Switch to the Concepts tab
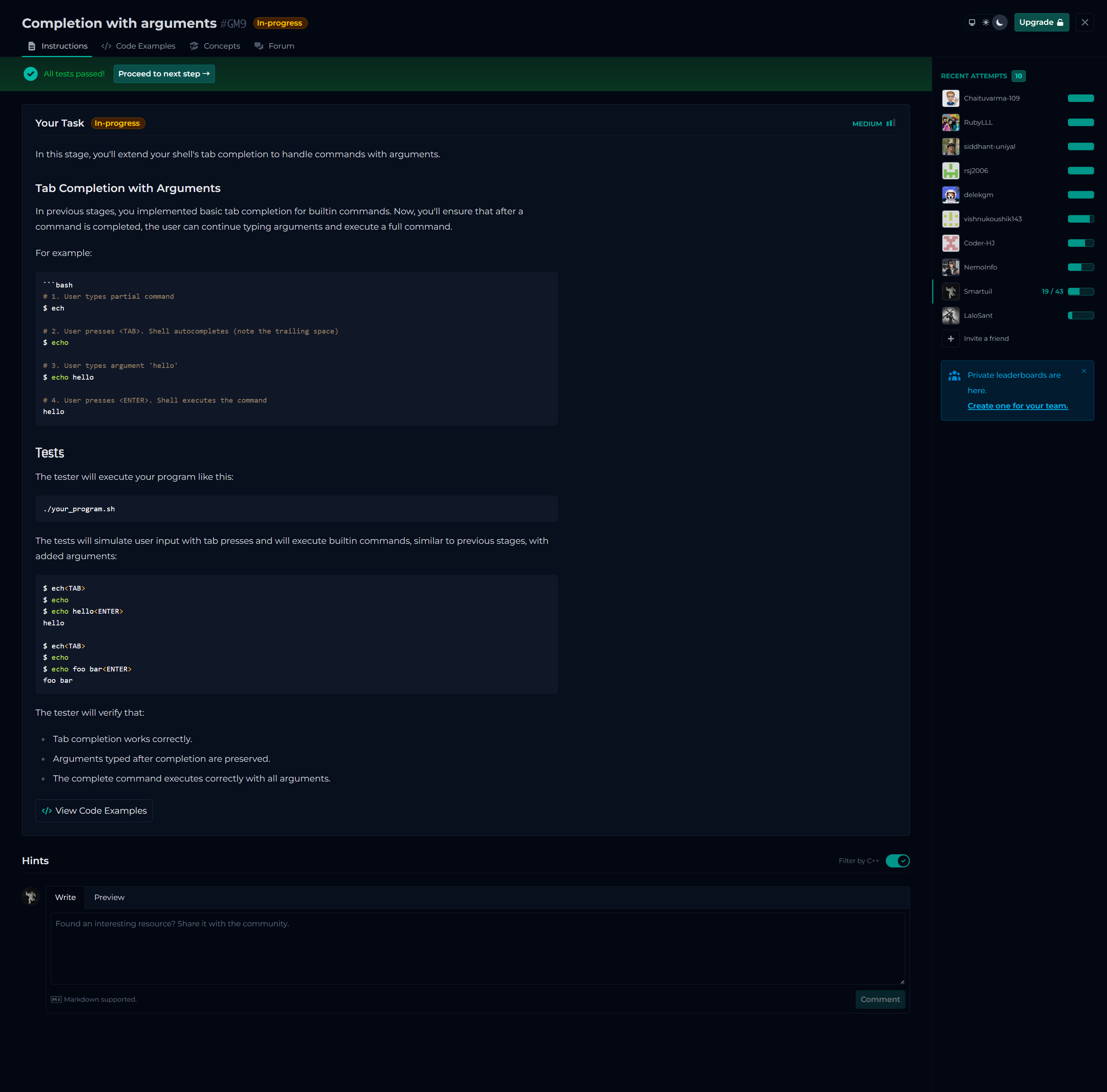 tap(215, 46)
